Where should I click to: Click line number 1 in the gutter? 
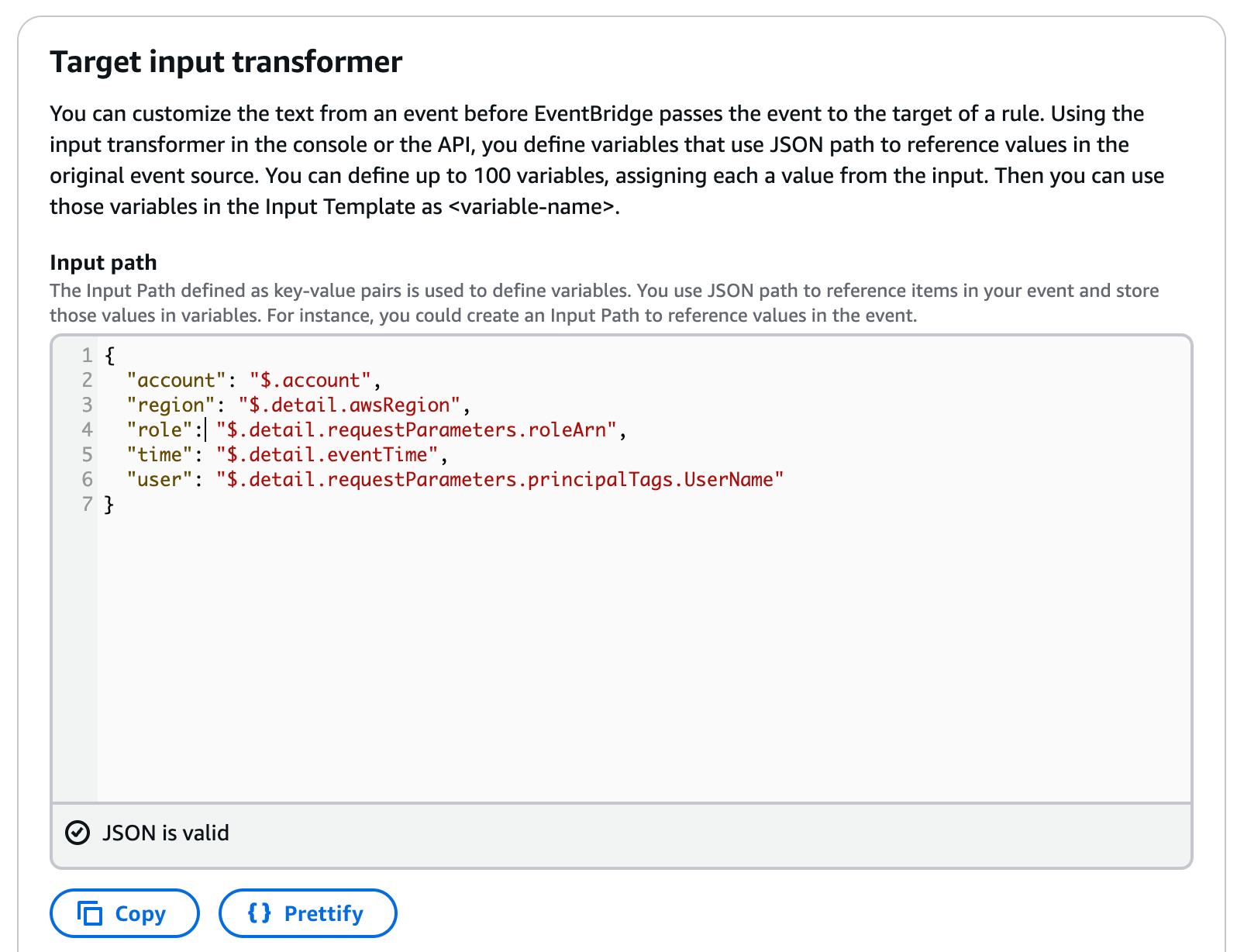click(87, 356)
